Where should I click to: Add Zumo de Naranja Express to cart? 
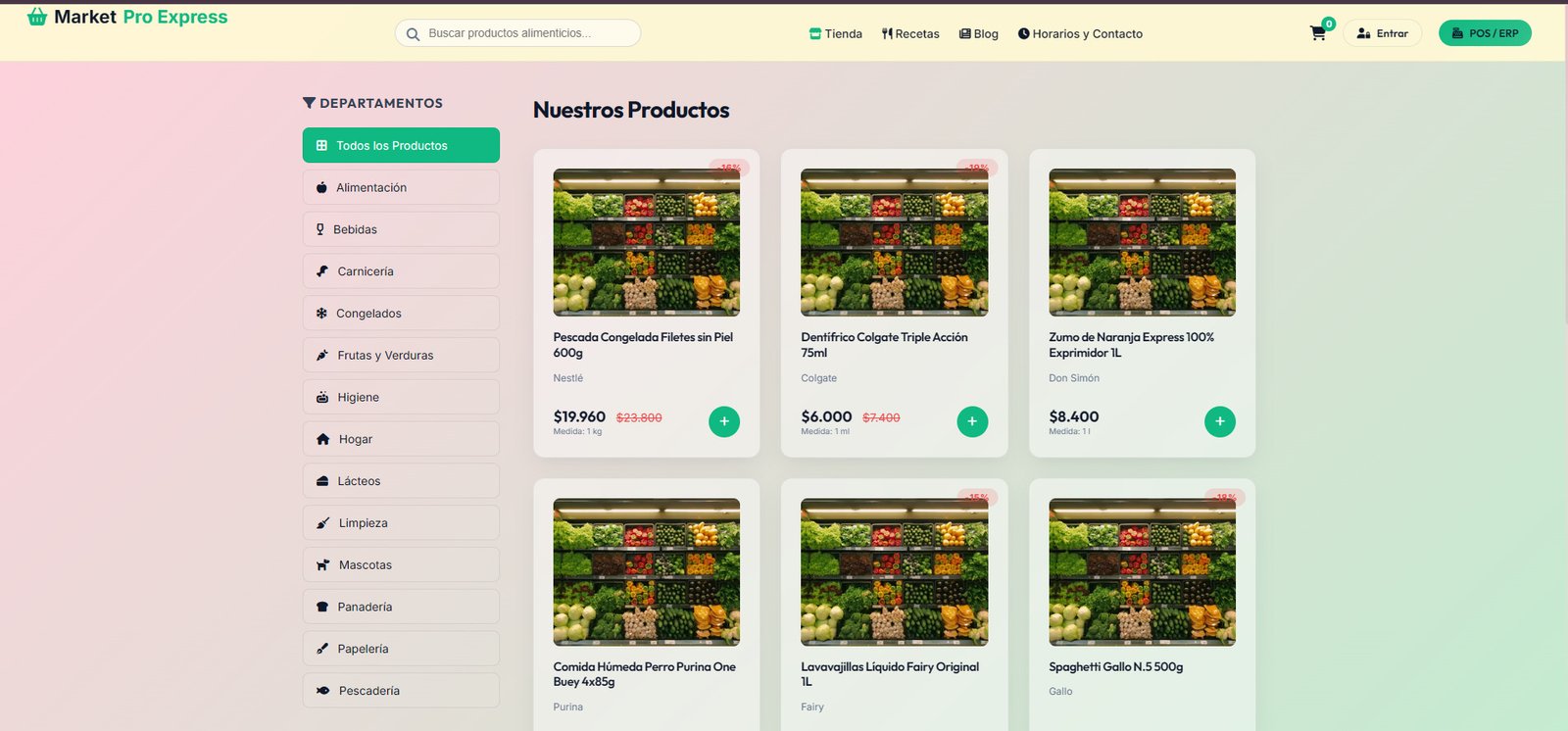tap(1220, 421)
